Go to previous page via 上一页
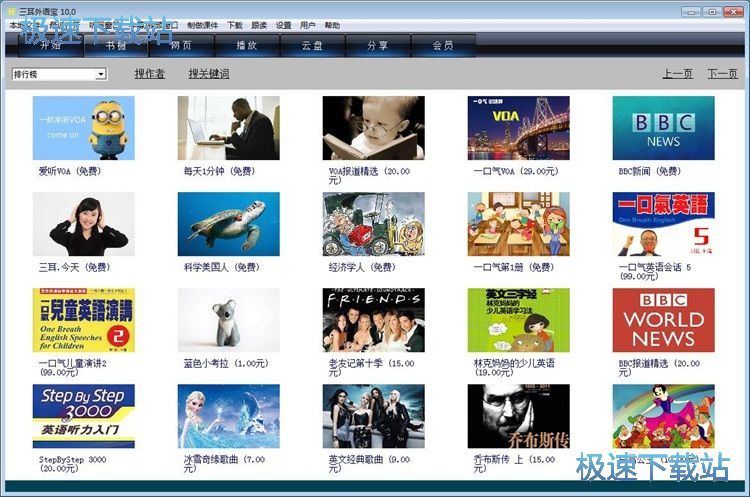Screen dimensions: 750x497 click(x=677, y=74)
